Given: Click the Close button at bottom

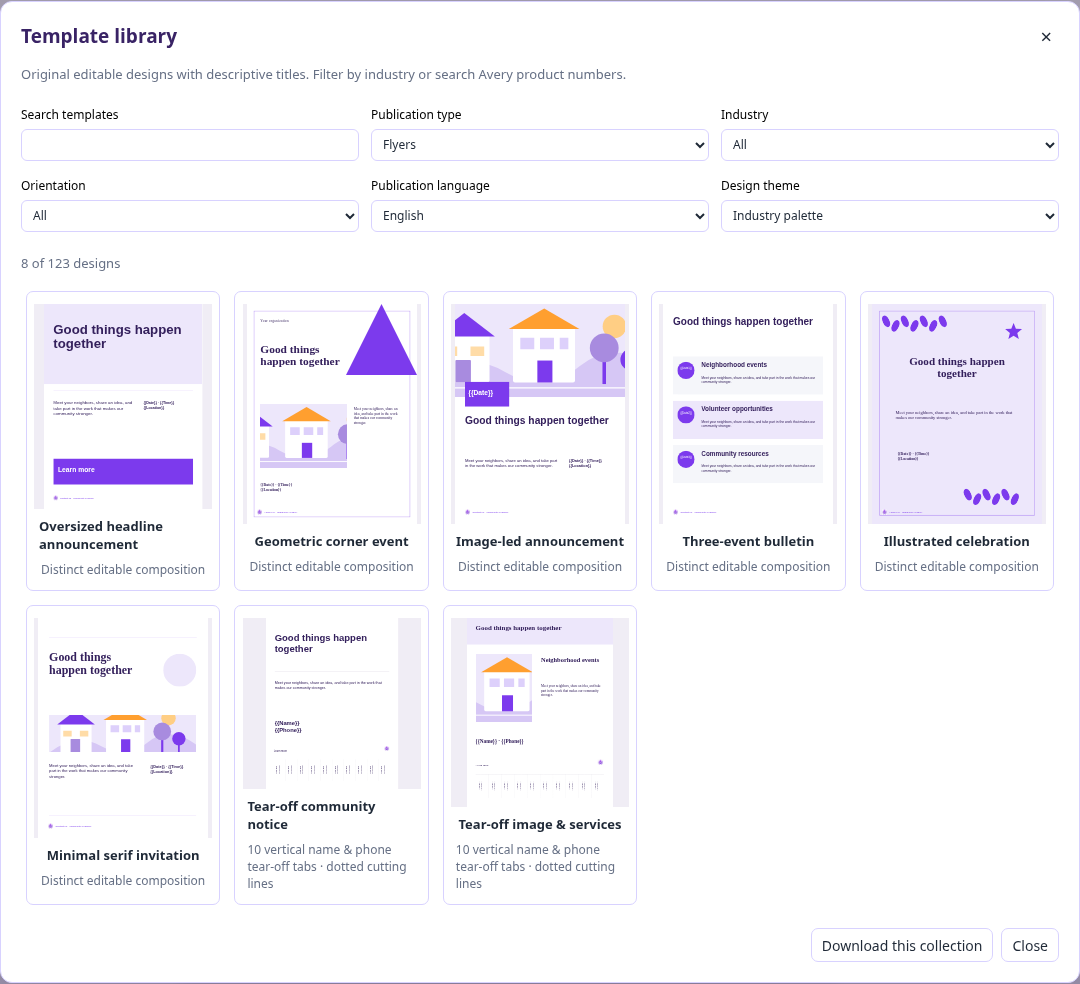Looking at the screenshot, I should point(1030,945).
